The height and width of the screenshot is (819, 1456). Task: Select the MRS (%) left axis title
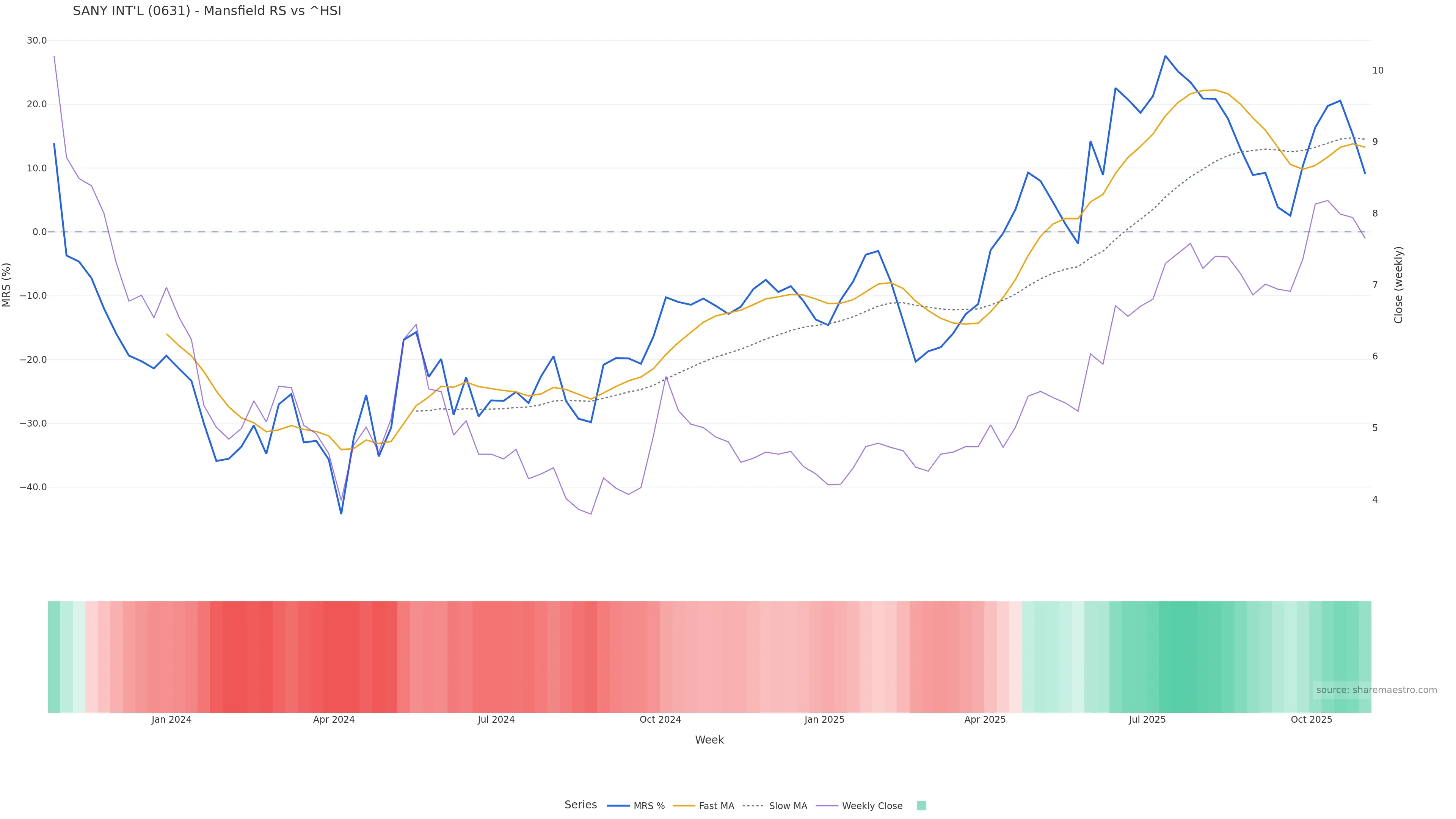pyautogui.click(x=7, y=285)
